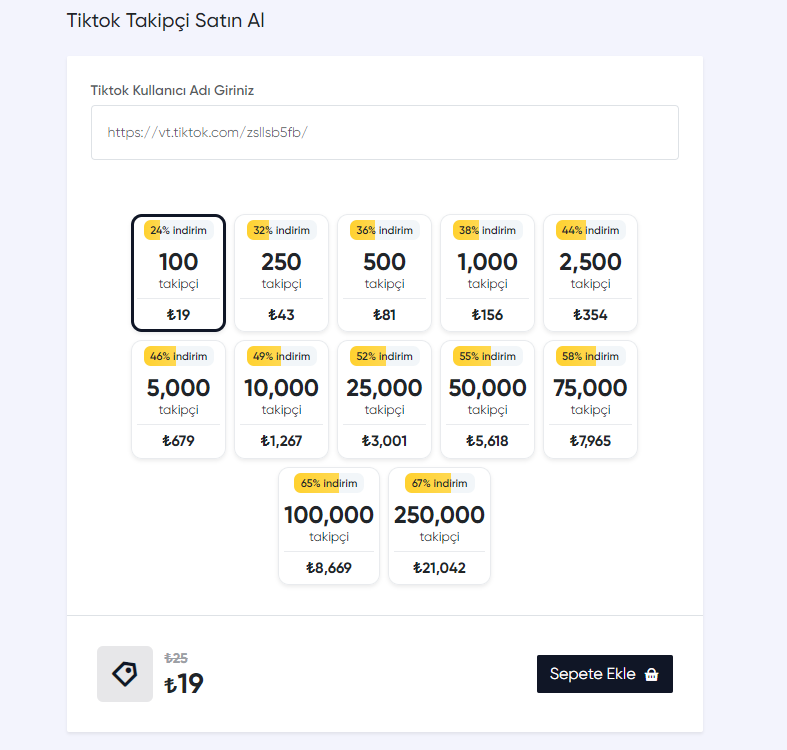Image resolution: width=787 pixels, height=750 pixels.
Task: Choose the 5,000 takipçi package
Action: [x=178, y=400]
